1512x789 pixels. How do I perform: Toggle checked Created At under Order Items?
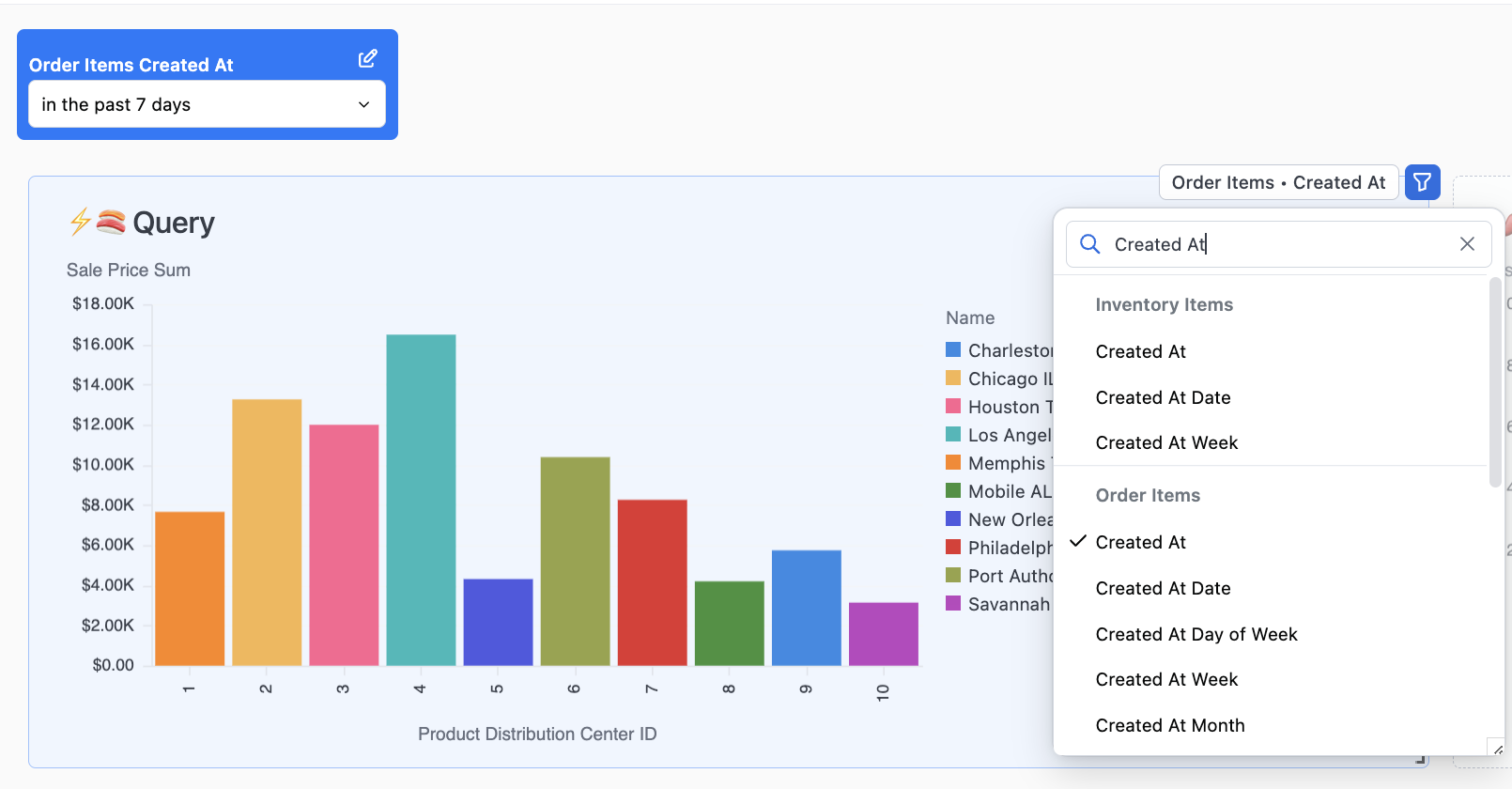click(1140, 542)
